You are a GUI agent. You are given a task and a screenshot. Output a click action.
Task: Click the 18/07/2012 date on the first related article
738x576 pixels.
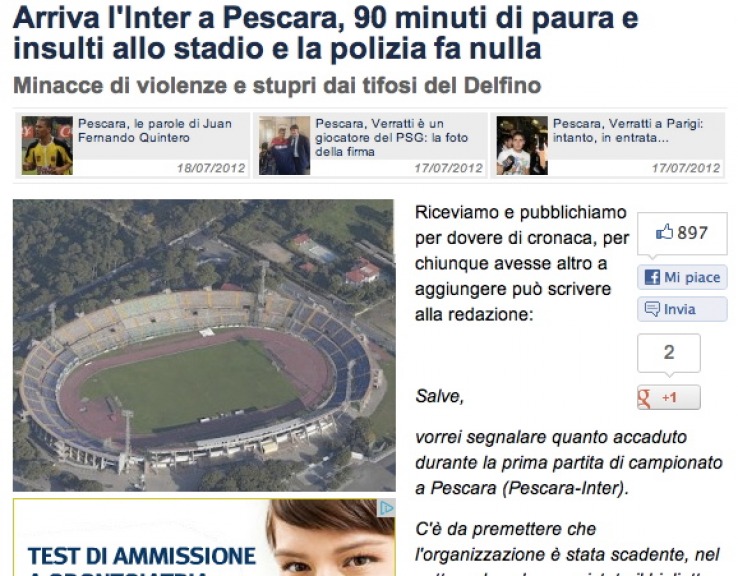point(211,168)
